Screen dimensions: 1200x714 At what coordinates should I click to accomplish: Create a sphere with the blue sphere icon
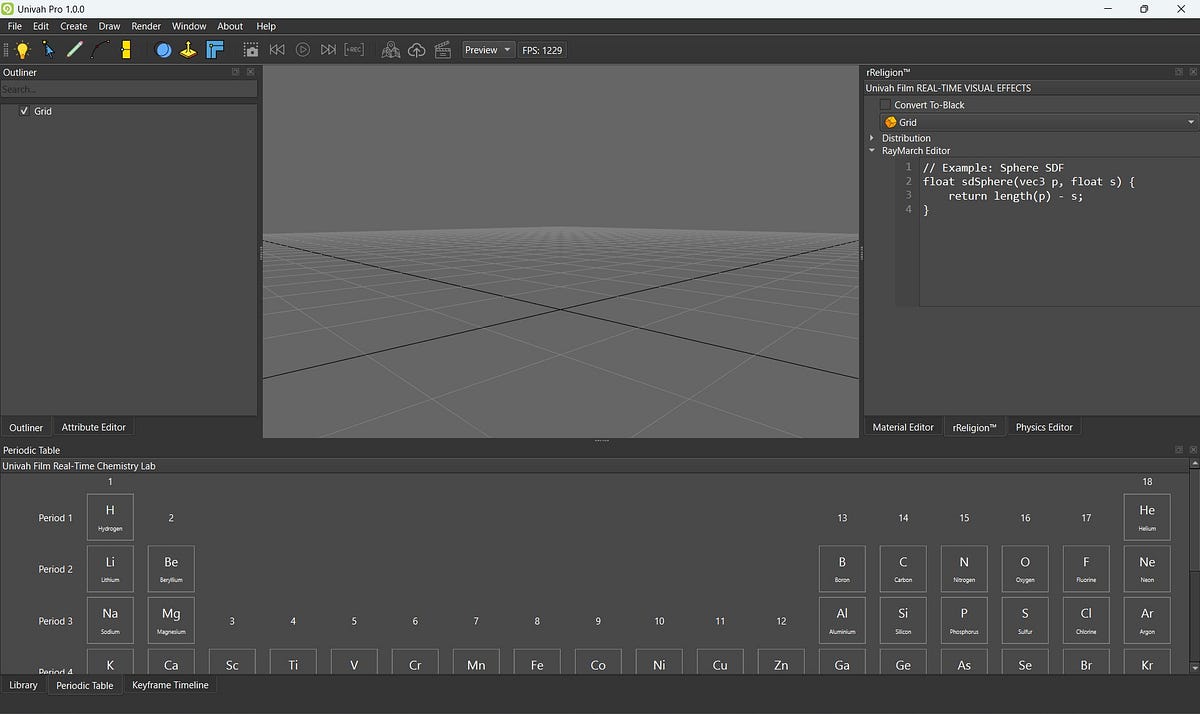pyautogui.click(x=162, y=49)
